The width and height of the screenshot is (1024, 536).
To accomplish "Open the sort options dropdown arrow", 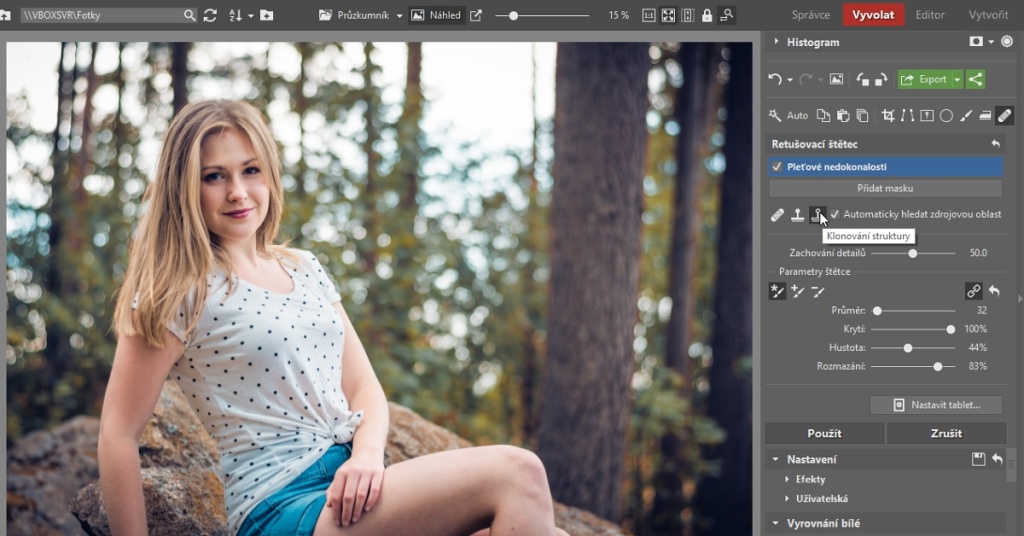I will pyautogui.click(x=250, y=16).
